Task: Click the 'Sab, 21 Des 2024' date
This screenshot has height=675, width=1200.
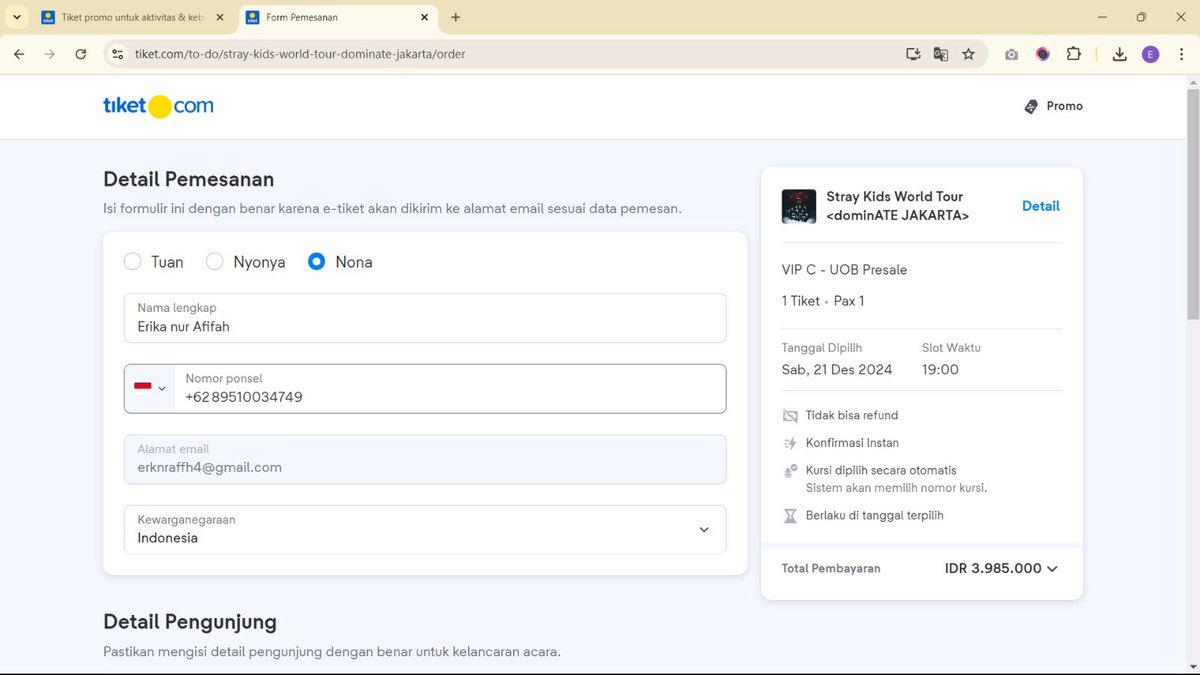Action: pyautogui.click(x=837, y=370)
